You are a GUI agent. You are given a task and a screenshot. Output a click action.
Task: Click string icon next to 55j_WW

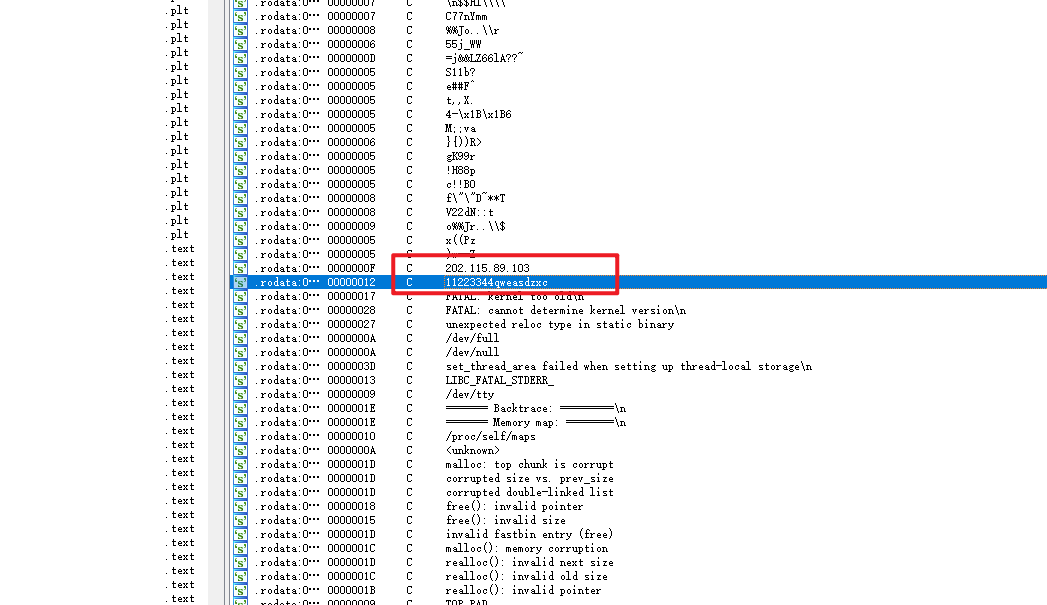pos(240,44)
